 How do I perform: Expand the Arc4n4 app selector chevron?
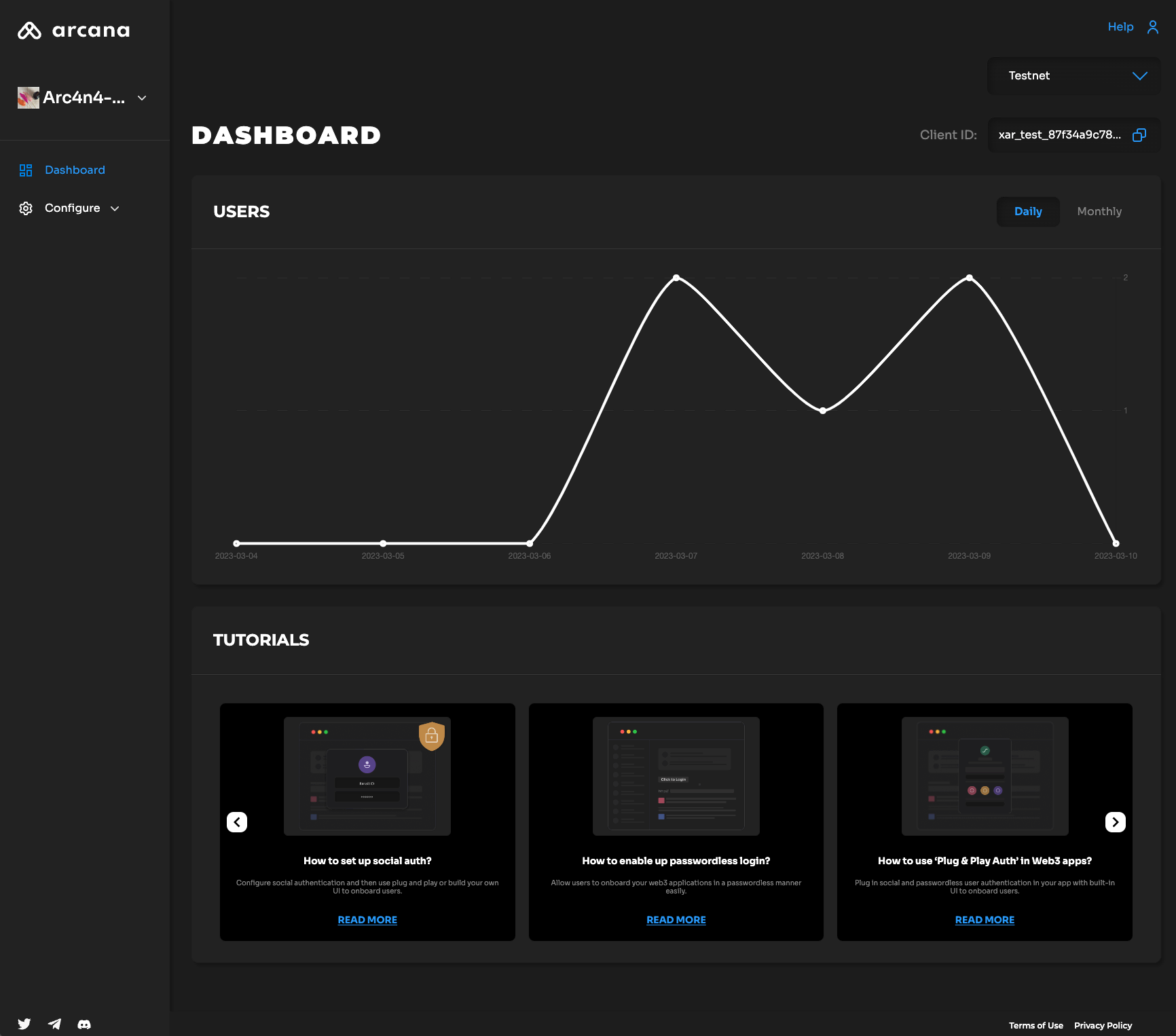pyautogui.click(x=142, y=98)
